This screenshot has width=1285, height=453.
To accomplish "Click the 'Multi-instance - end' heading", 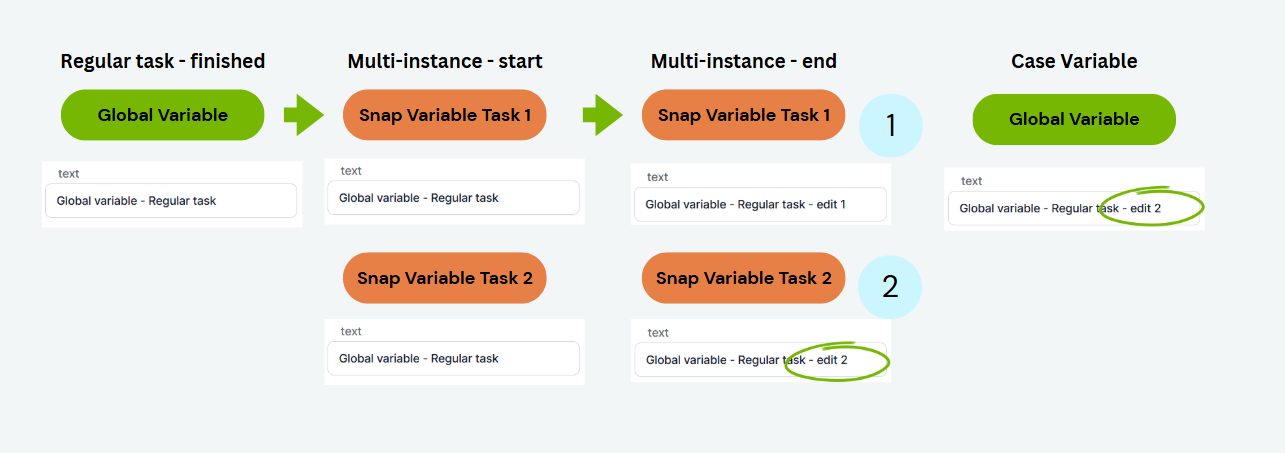I will coord(744,61).
